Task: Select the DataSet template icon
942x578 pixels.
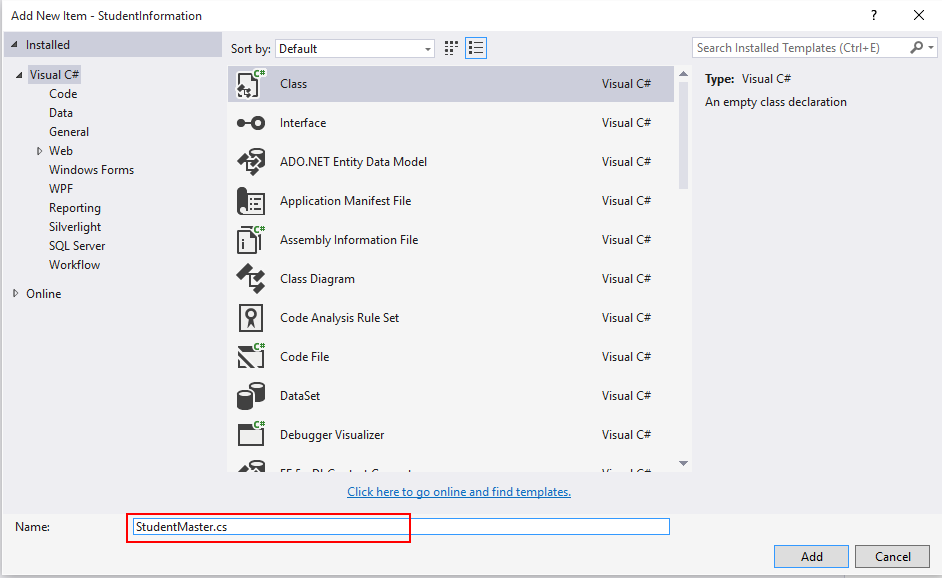Action: tap(250, 396)
